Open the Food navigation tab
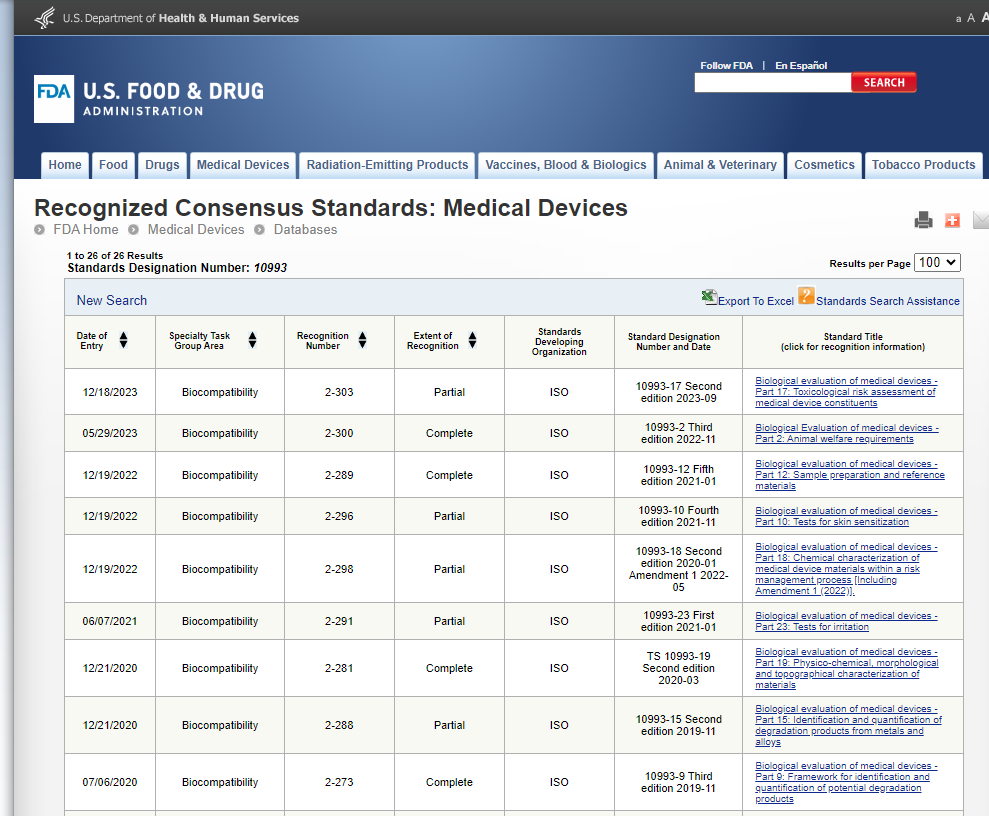This screenshot has height=816, width=989. click(114, 165)
